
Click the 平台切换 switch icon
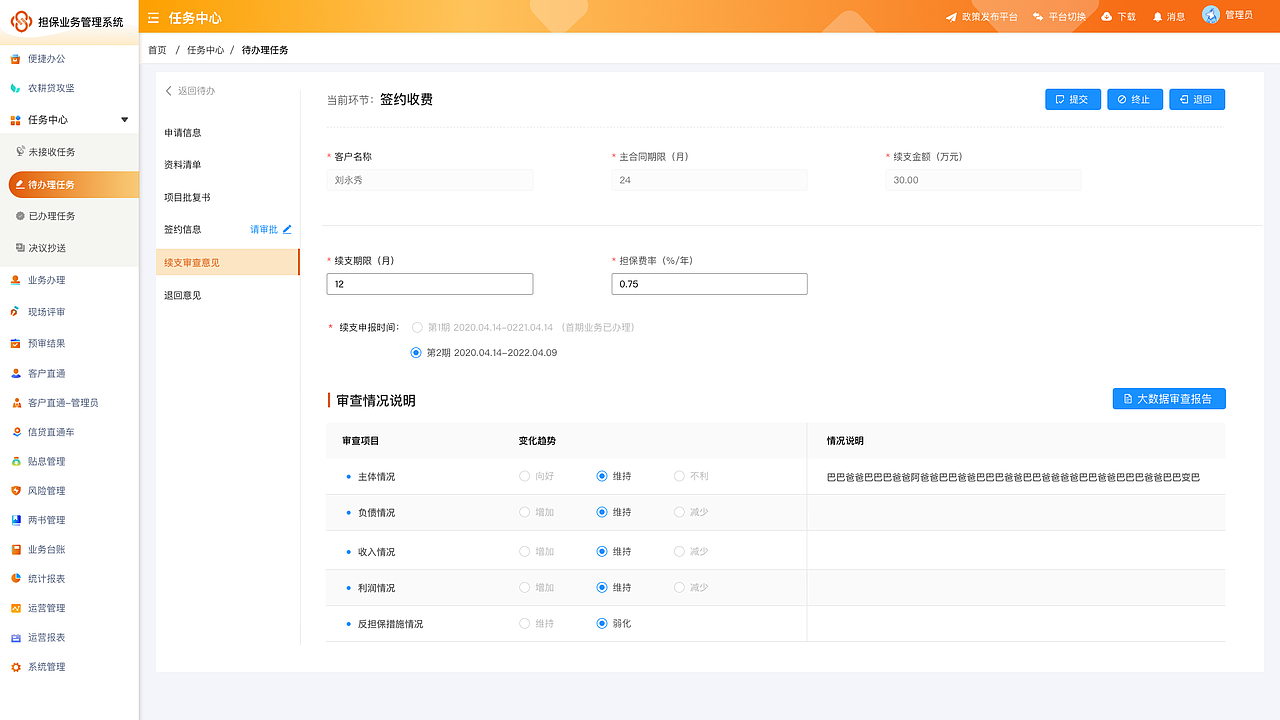1039,16
